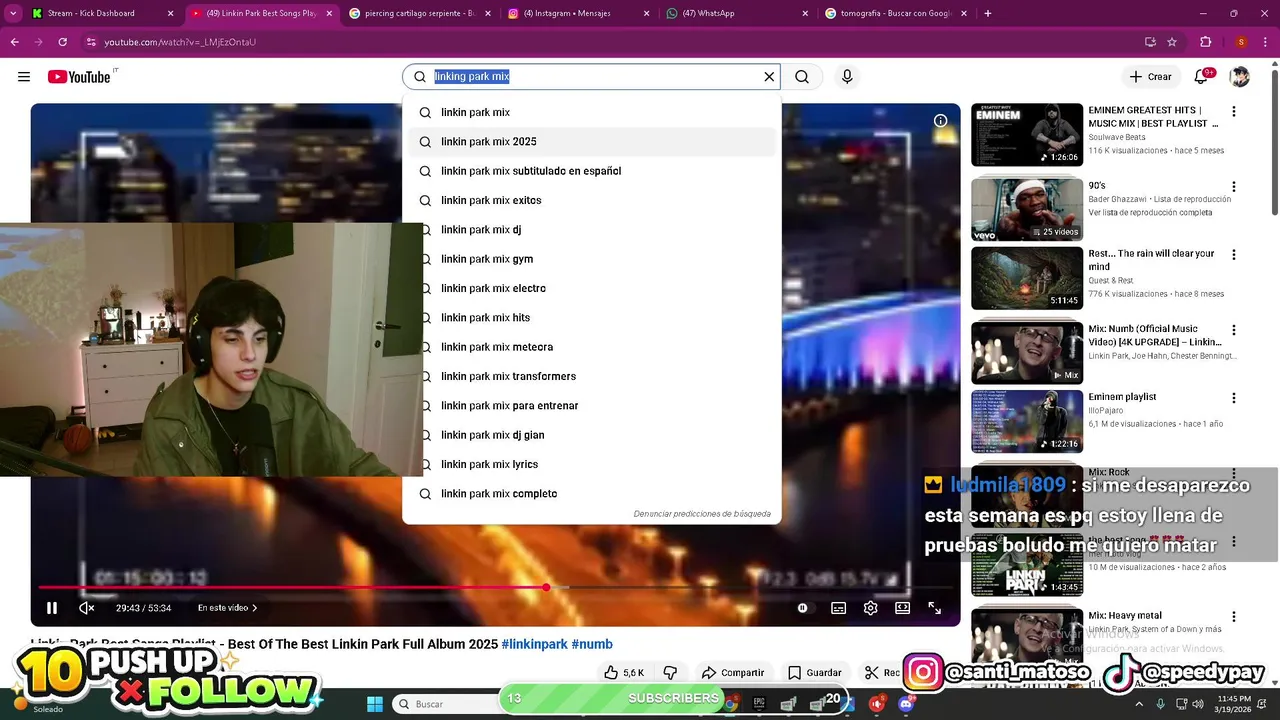Go back with browser back arrow
1280x720 pixels.
[14, 42]
